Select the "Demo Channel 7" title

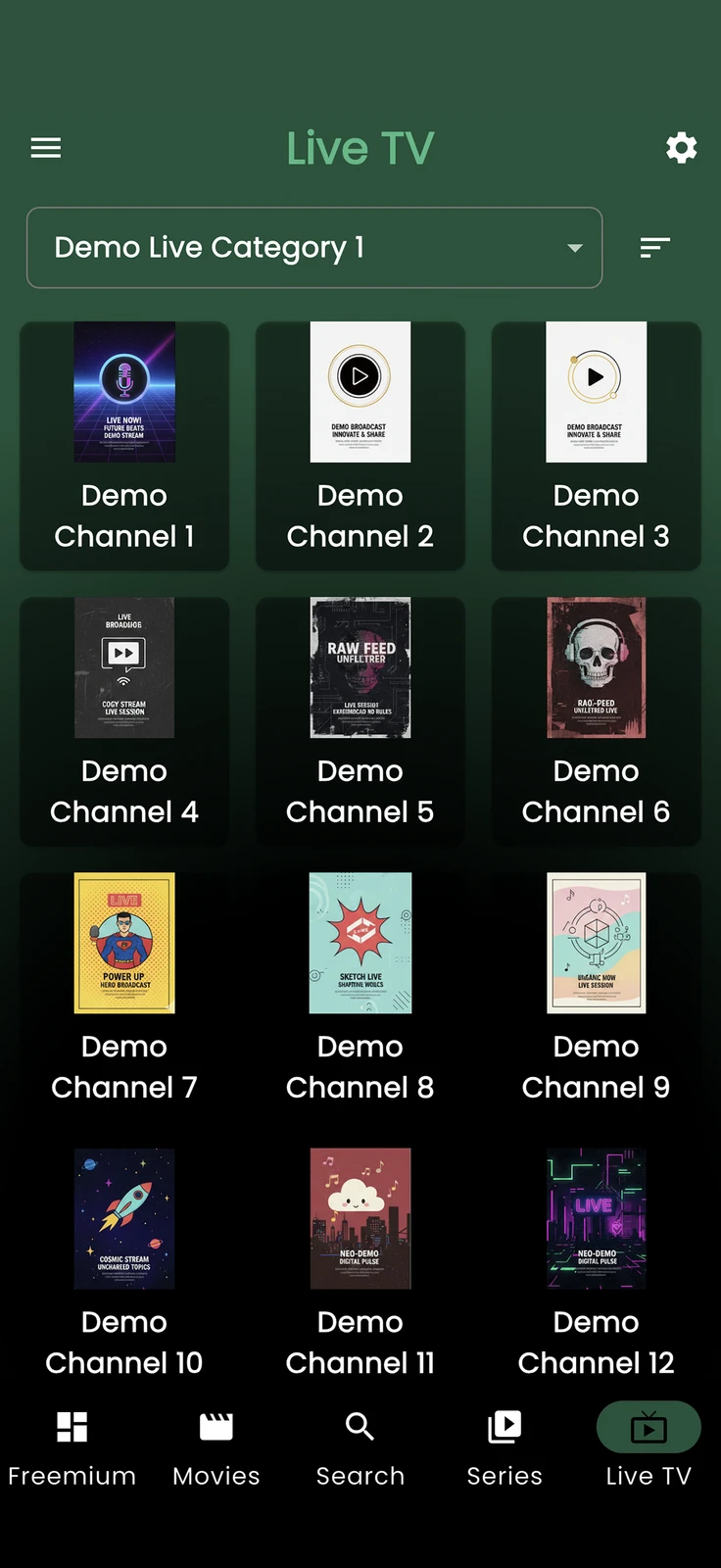click(124, 1067)
